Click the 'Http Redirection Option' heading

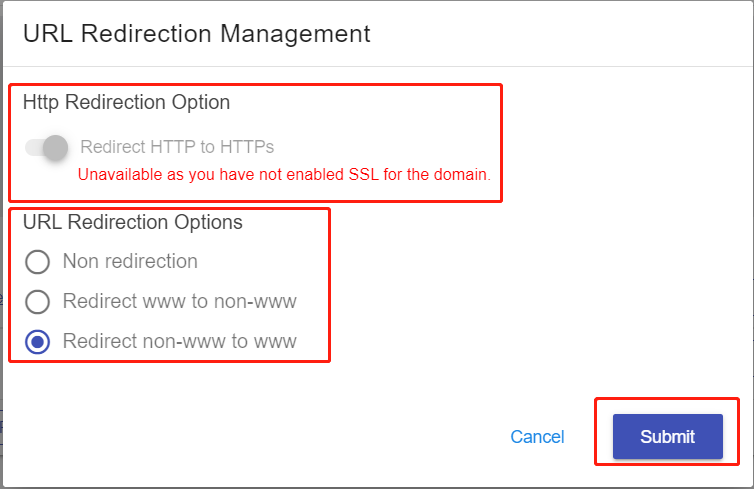tap(126, 102)
